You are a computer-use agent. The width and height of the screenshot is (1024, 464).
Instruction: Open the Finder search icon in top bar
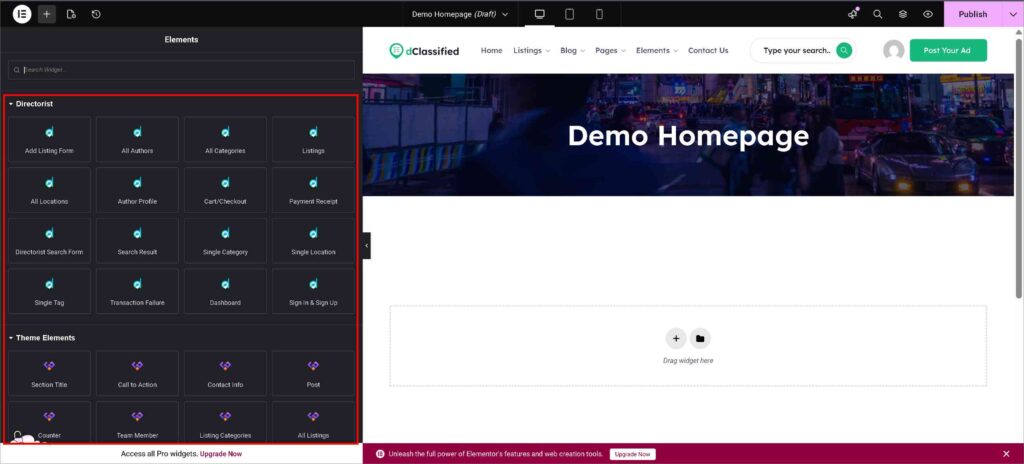(x=877, y=14)
